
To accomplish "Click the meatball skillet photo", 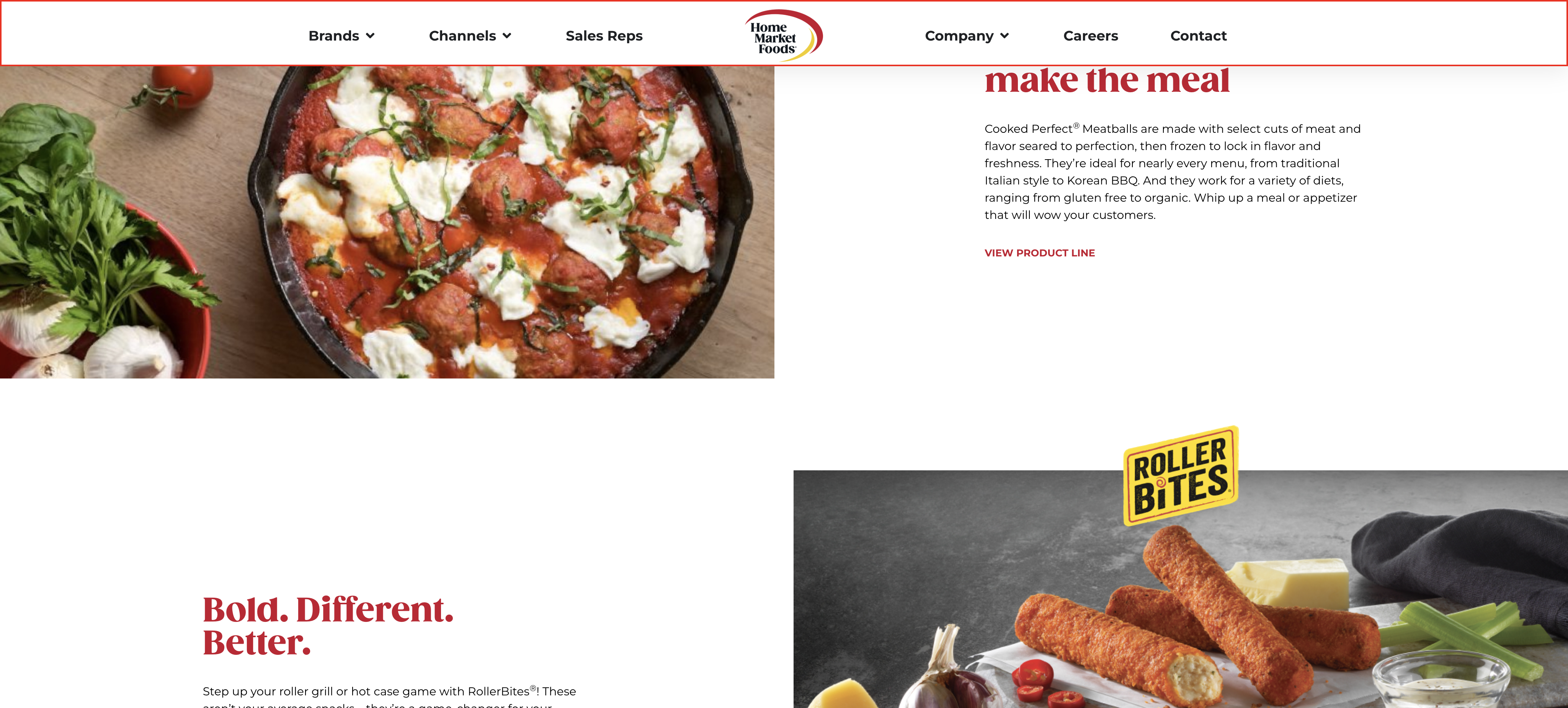I will point(387,222).
